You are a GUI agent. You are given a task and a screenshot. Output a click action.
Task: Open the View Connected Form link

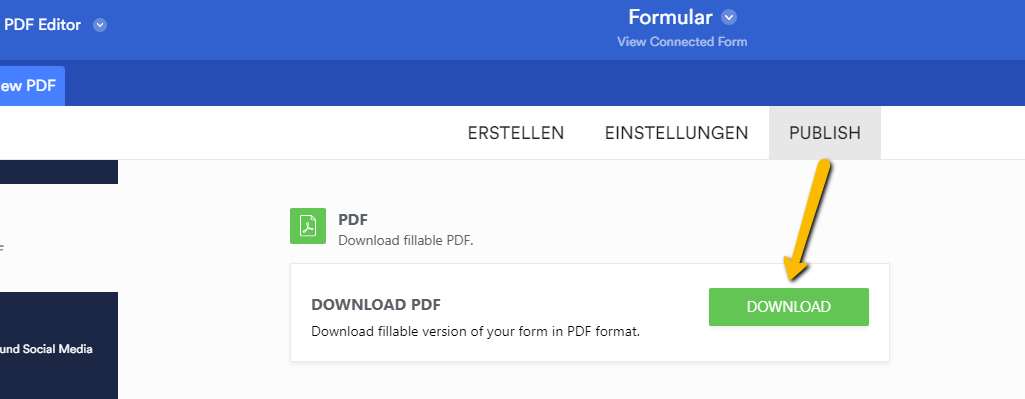(682, 42)
